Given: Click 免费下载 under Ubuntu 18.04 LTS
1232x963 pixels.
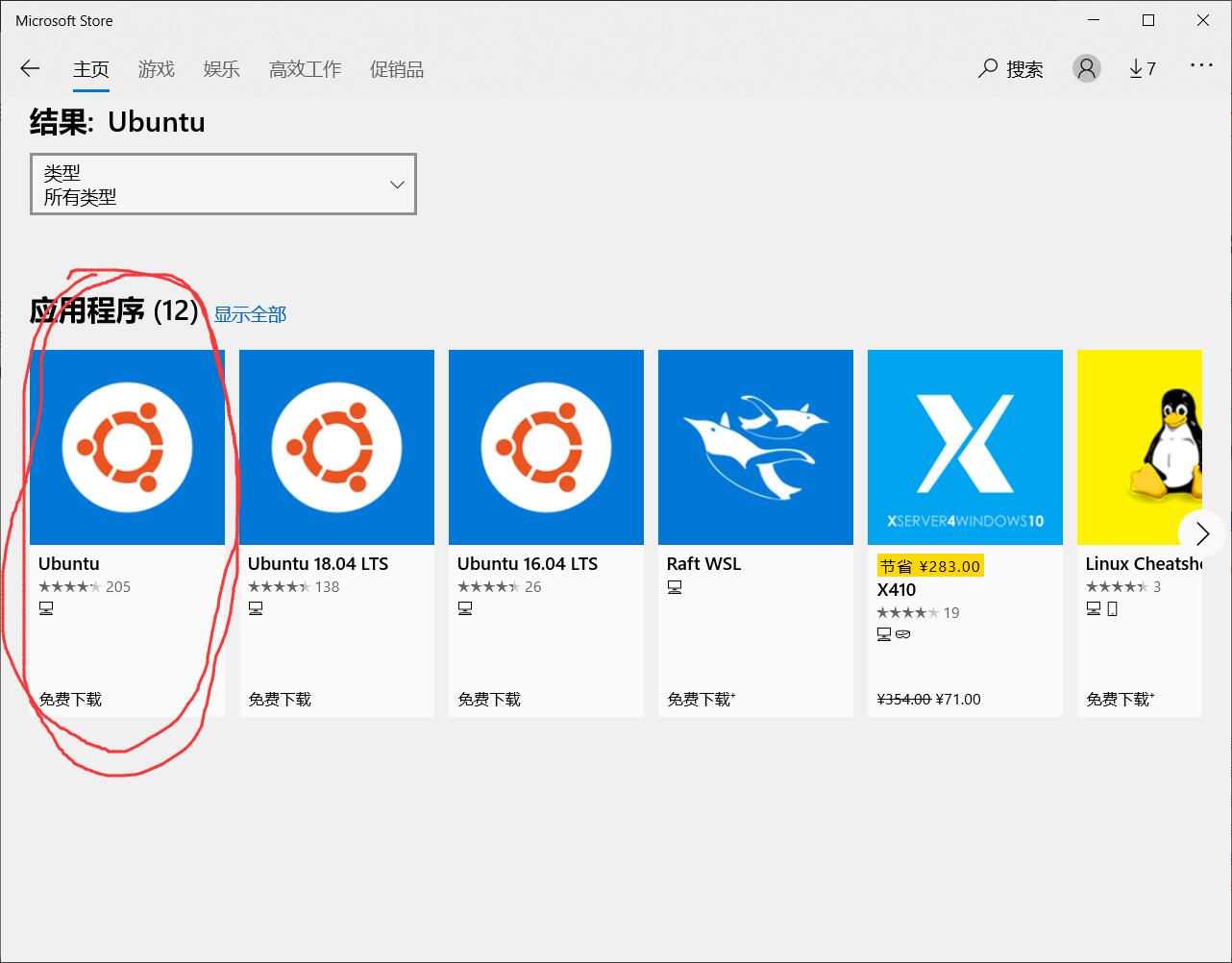Looking at the screenshot, I should 280,699.
